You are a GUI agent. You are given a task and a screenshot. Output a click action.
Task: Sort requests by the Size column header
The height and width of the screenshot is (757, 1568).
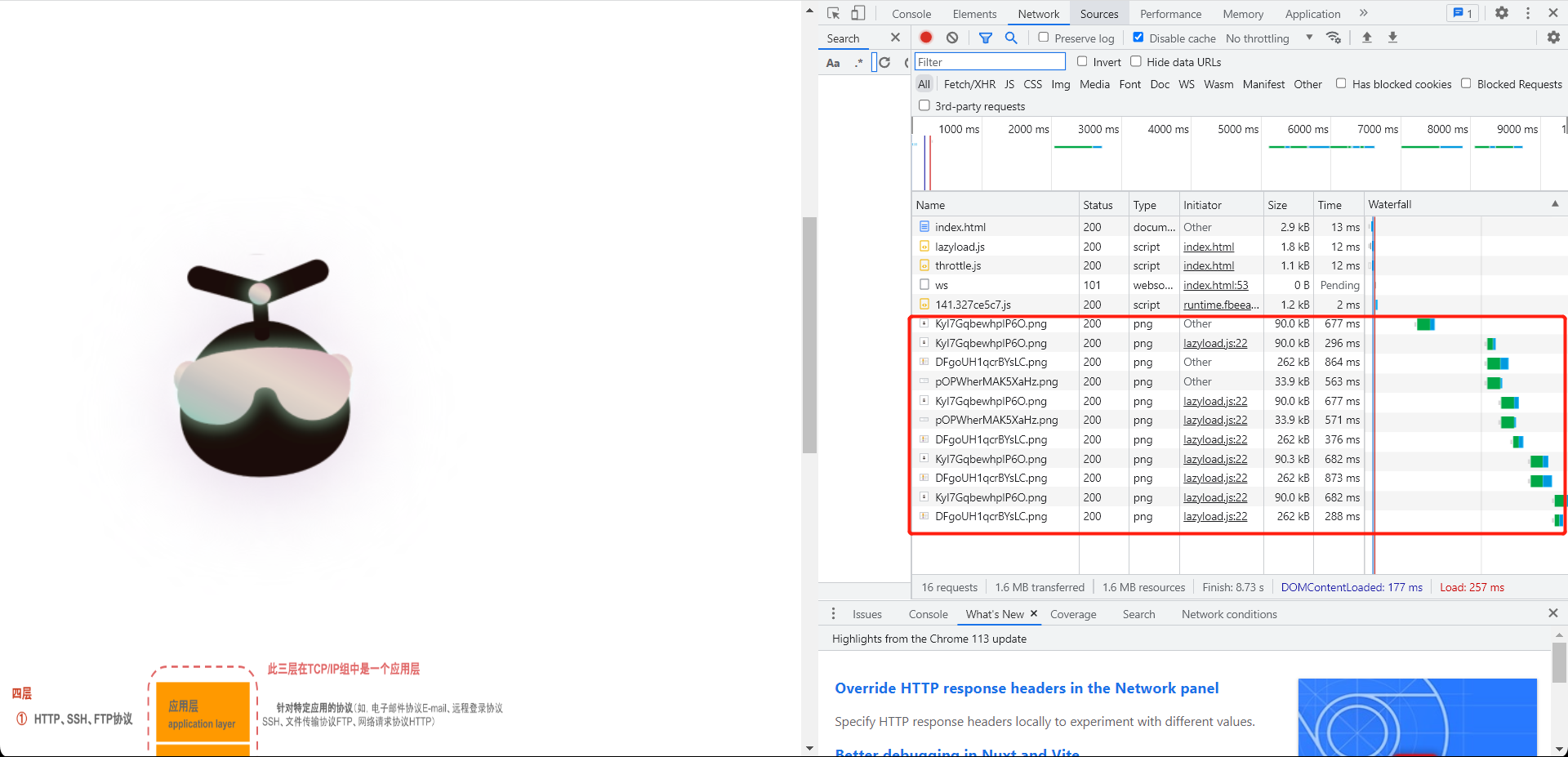(1287, 205)
